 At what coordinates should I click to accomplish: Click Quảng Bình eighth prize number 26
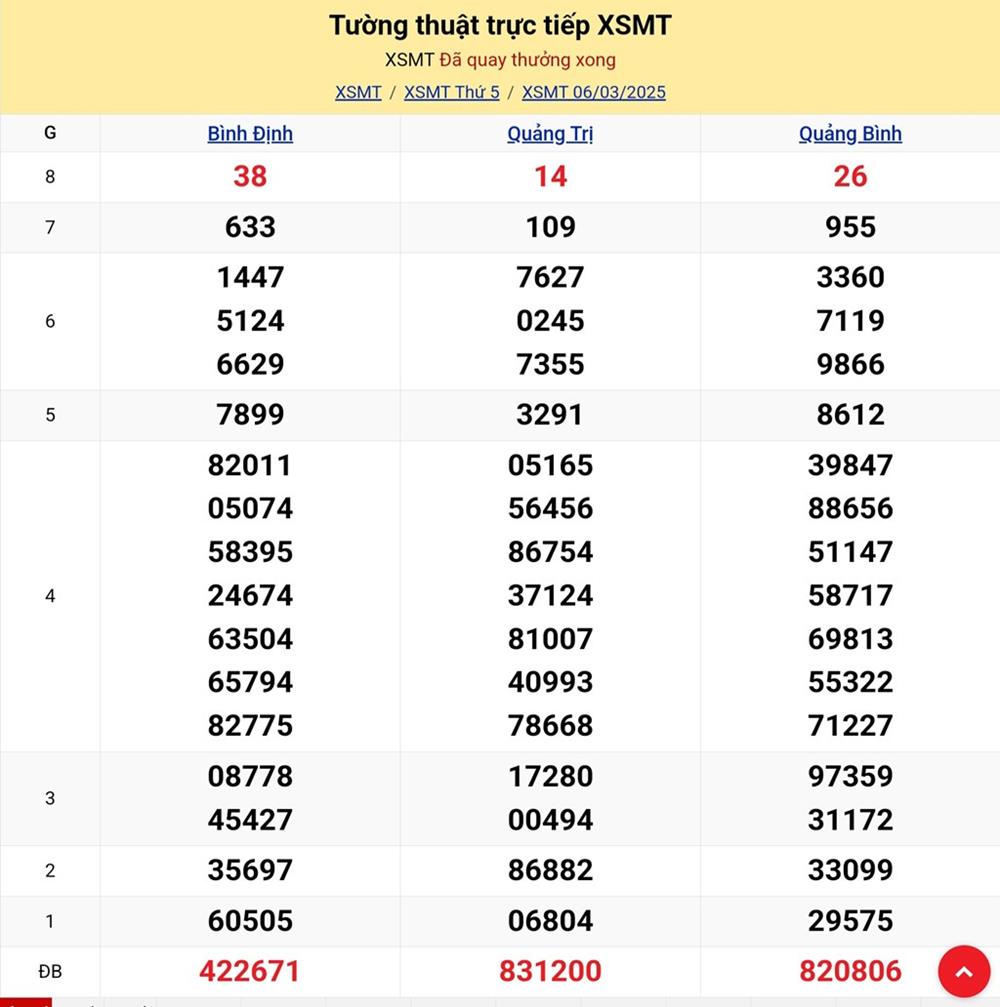[x=850, y=177]
